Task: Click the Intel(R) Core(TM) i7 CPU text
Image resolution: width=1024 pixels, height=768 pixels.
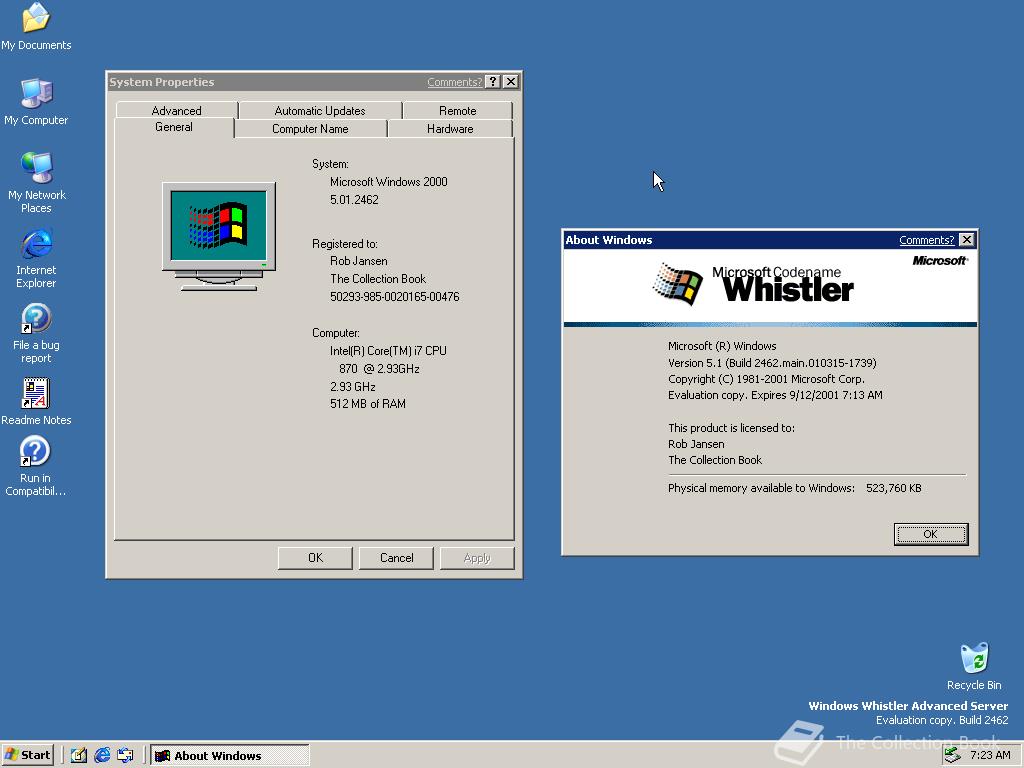Action: 388,351
